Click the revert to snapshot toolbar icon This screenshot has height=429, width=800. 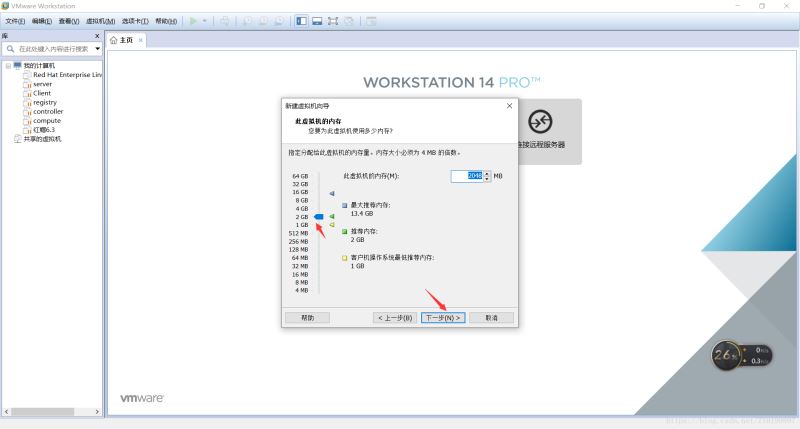pos(263,21)
